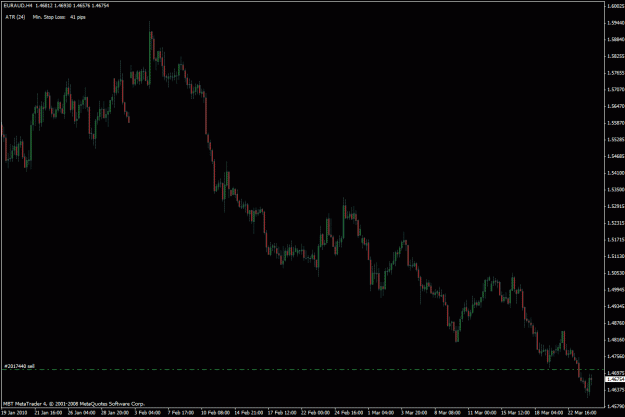Click the 26 Jan 04:00 time axis label
Viewport: 625px width, 417px height.
click(81, 413)
